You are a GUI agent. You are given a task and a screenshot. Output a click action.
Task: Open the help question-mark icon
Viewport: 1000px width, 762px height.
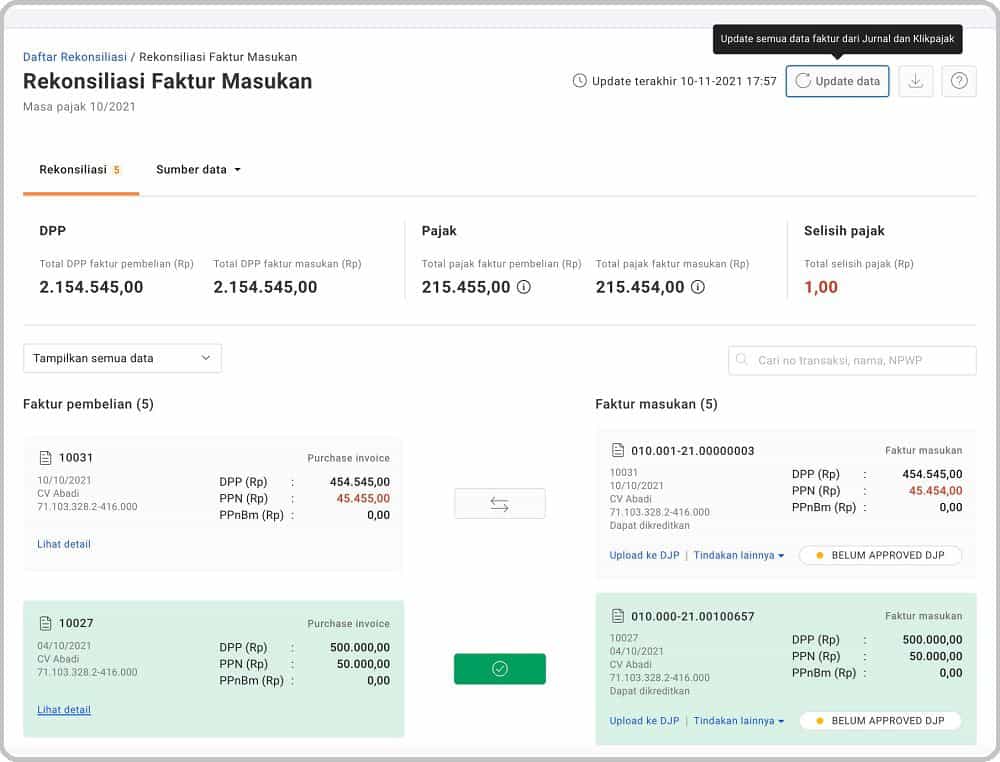point(959,81)
